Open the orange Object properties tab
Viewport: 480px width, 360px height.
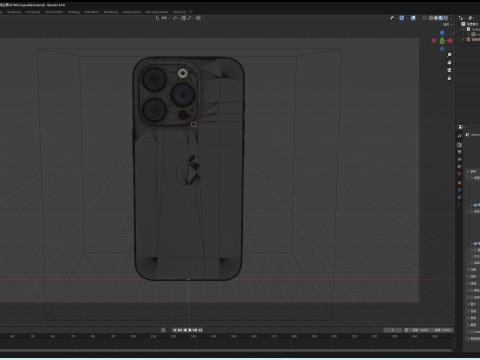[x=459, y=183]
